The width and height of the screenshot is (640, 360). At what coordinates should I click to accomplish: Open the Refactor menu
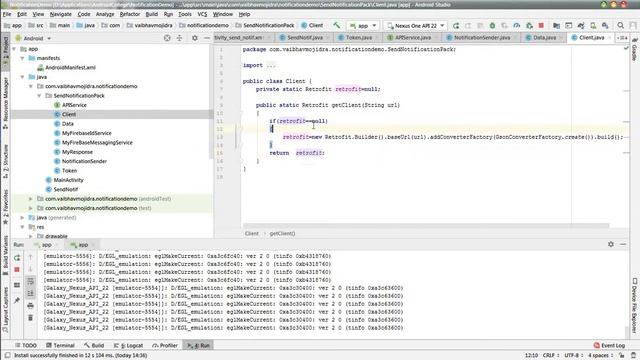tap(130, 14)
